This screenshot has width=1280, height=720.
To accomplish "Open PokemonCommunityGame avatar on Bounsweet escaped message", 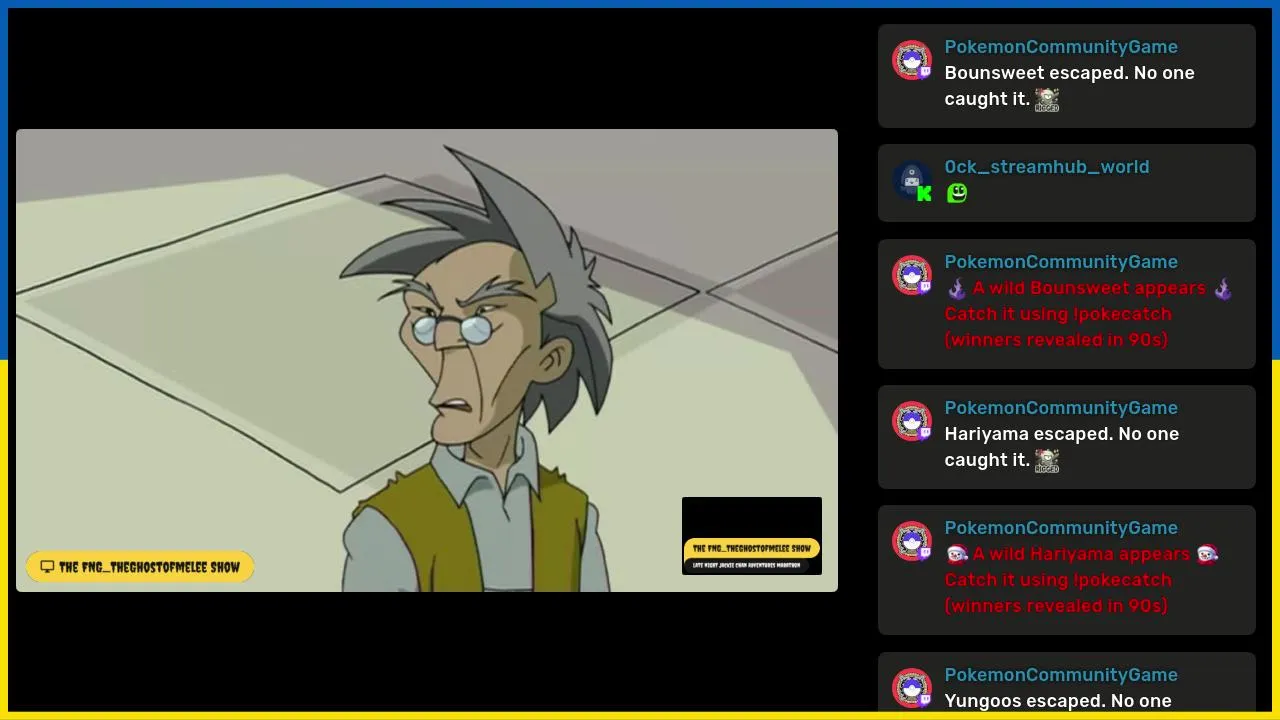I will [912, 60].
